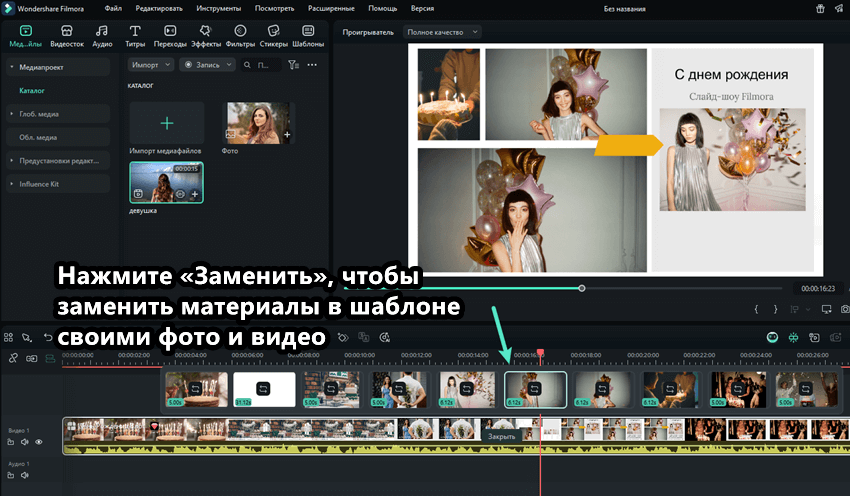Click the media search field
This screenshot has width=850, height=496.
[261, 65]
